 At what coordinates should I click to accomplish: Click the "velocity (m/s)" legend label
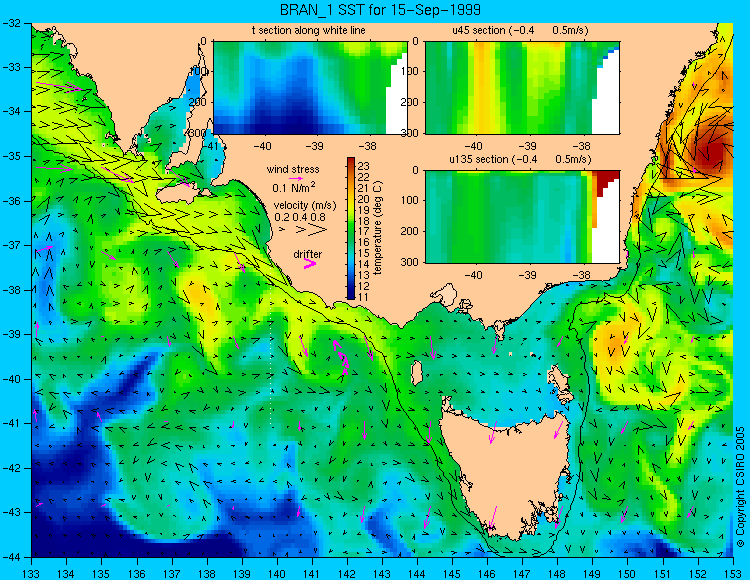(305, 206)
